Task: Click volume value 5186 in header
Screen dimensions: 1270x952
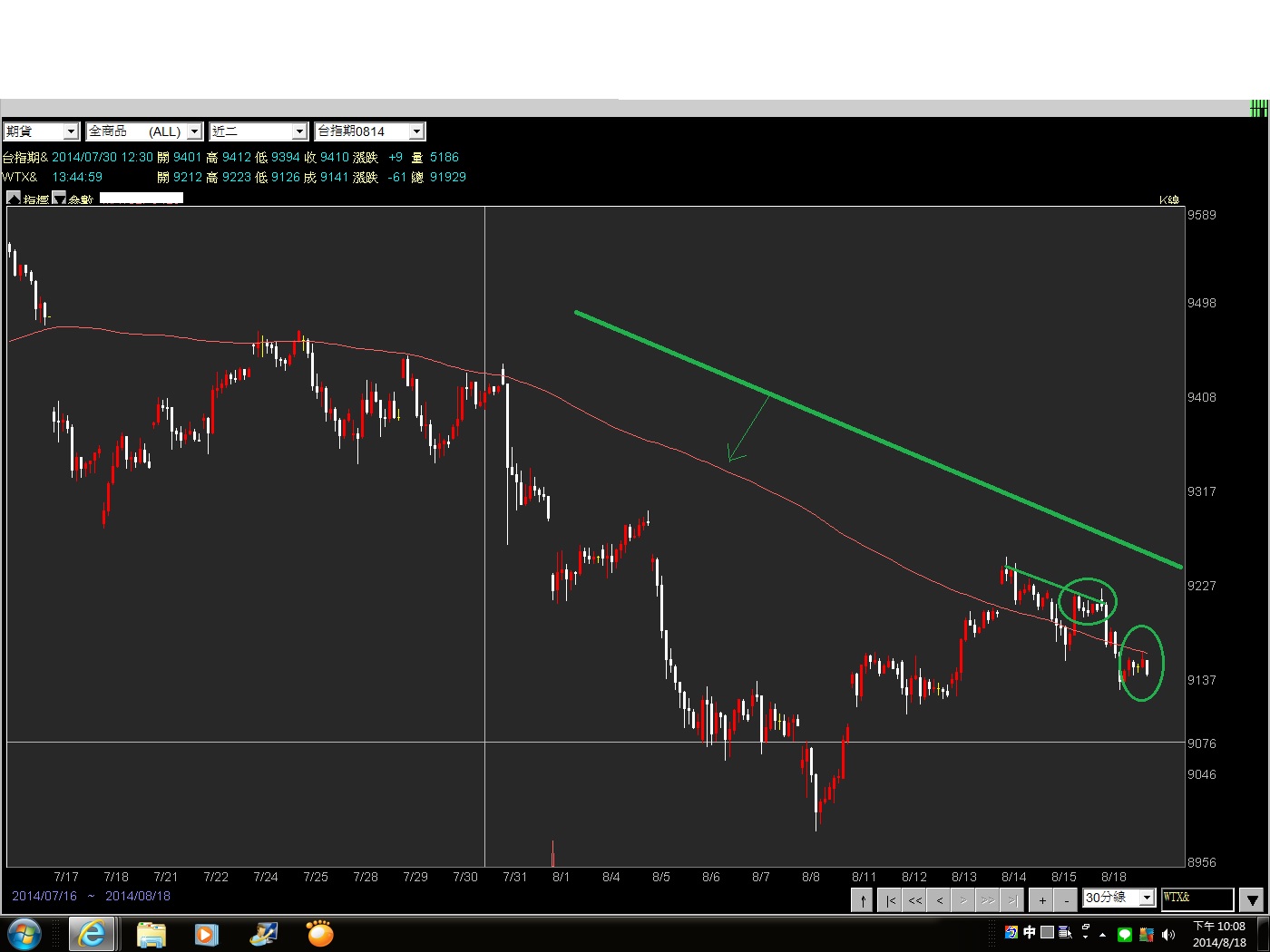Action: [444, 157]
